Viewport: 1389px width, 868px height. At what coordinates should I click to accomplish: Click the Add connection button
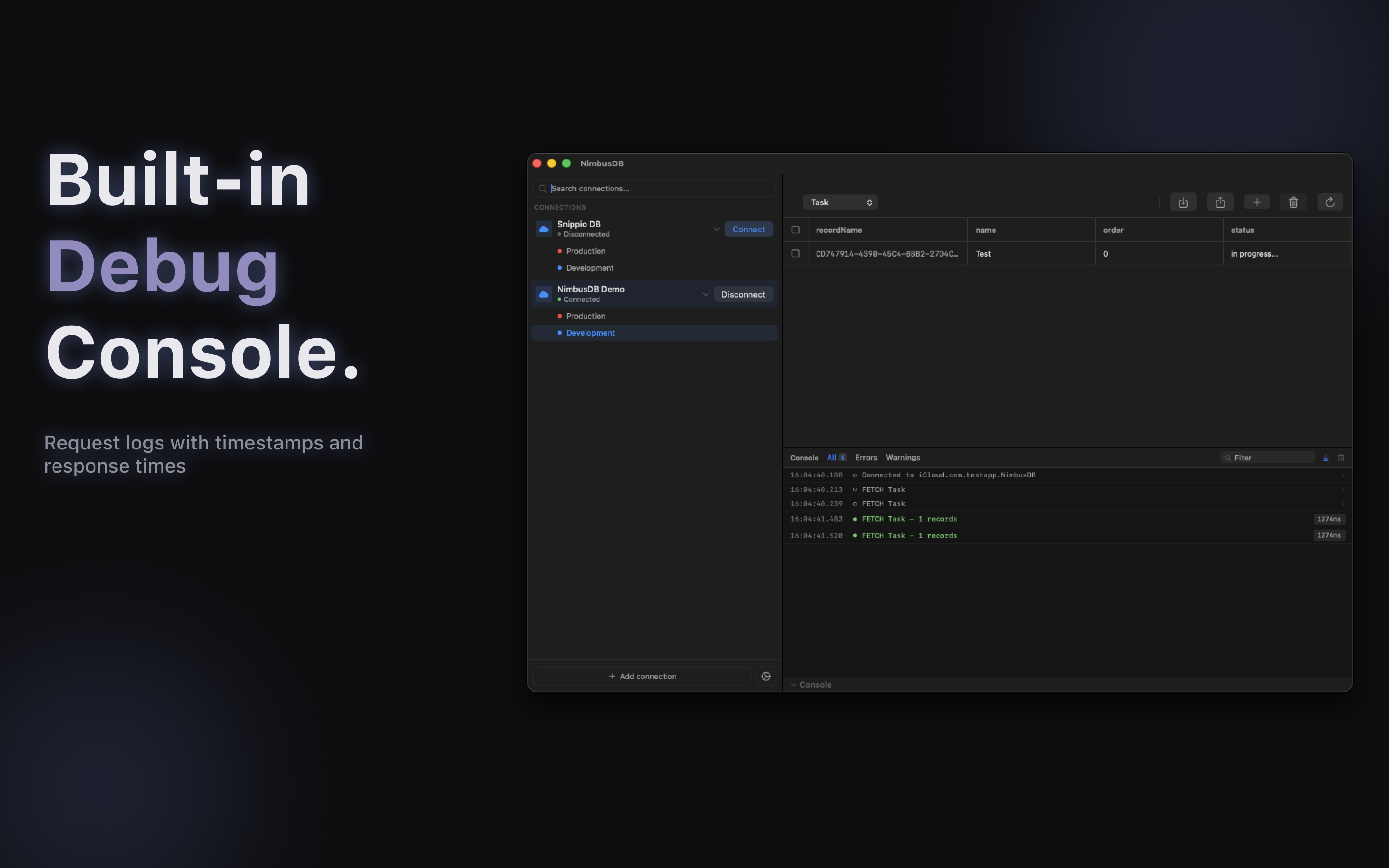coord(642,676)
